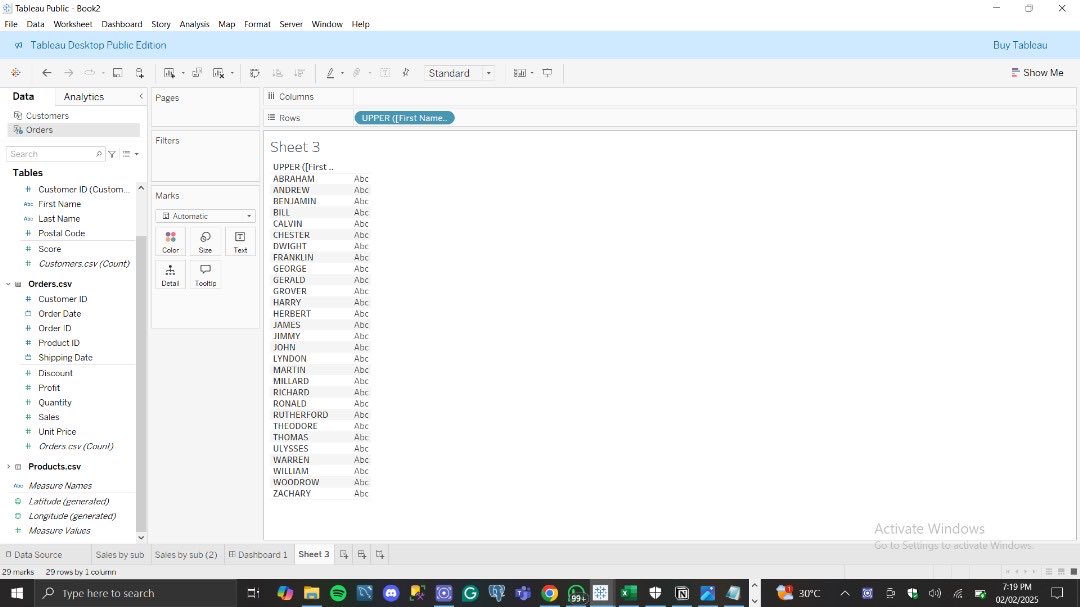
Task: Click the search magnifier icon in Data pane
Action: [x=98, y=154]
